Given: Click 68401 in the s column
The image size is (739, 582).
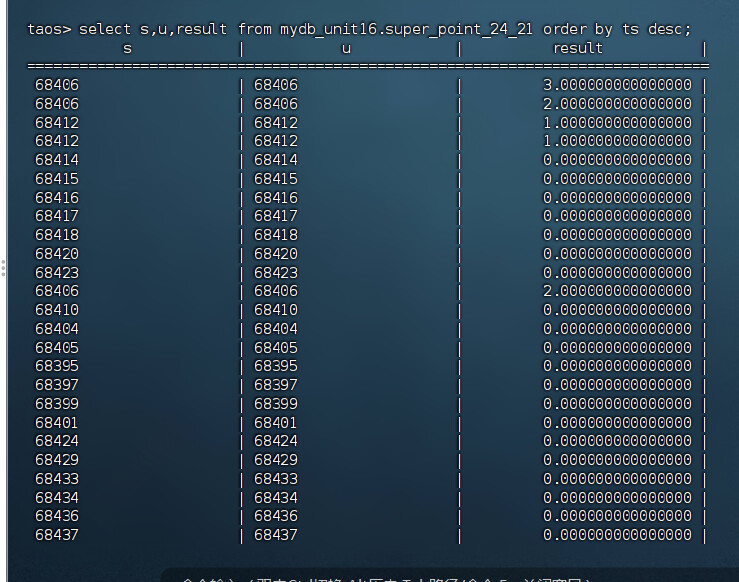Looking at the screenshot, I should 57,423.
